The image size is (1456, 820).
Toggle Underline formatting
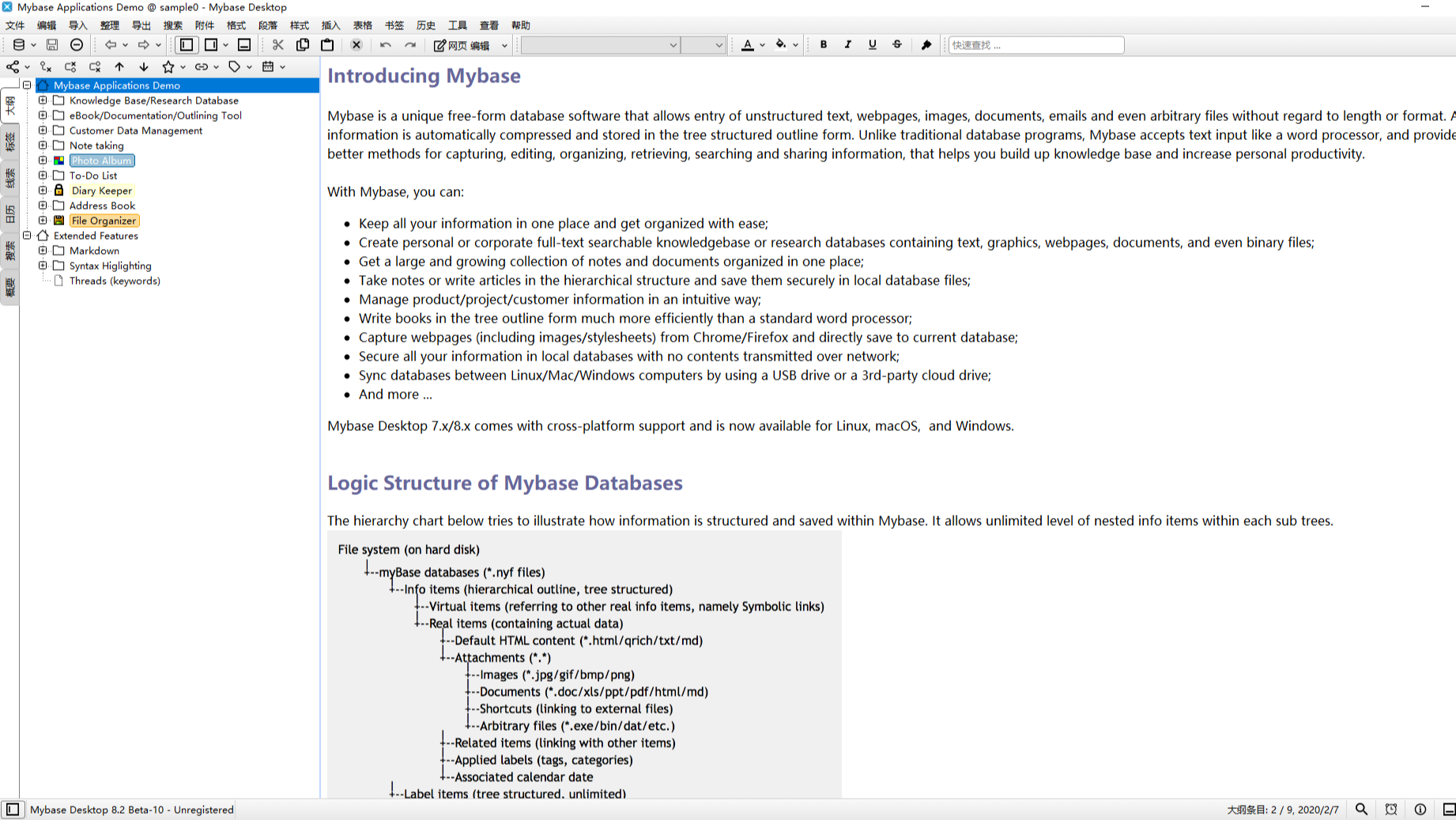873,45
